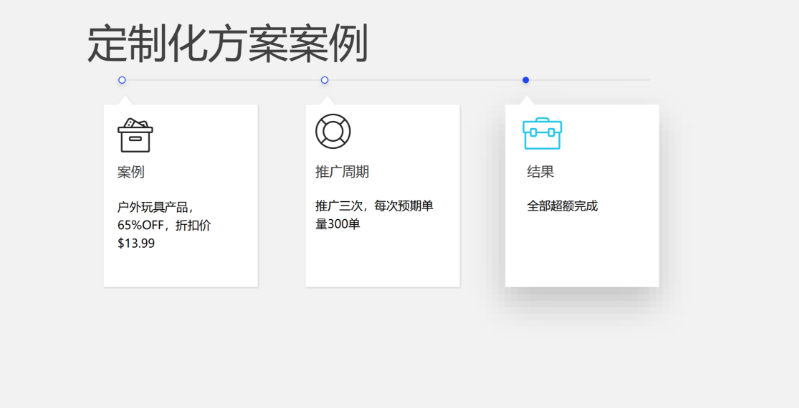Click the price text $13.99

(136, 243)
